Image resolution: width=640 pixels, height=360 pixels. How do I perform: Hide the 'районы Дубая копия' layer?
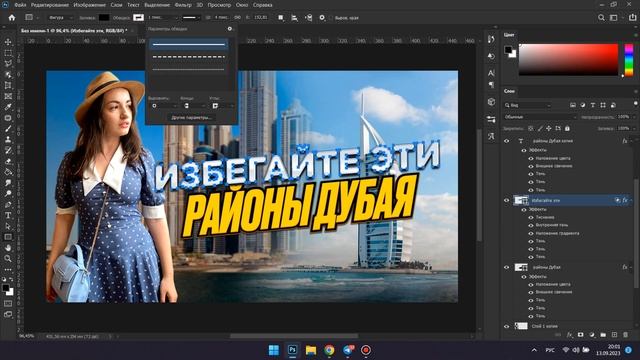point(507,141)
